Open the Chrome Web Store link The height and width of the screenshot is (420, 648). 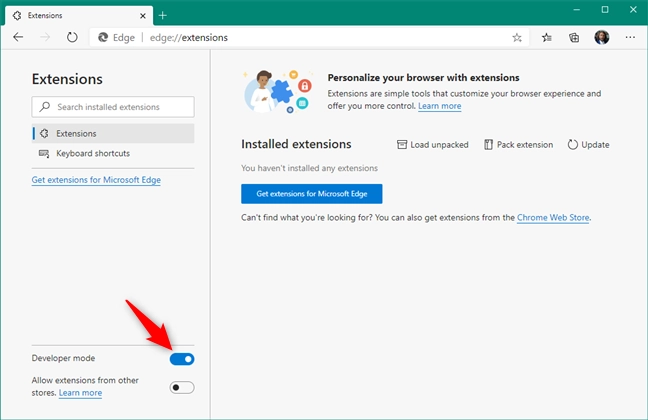(x=553, y=218)
